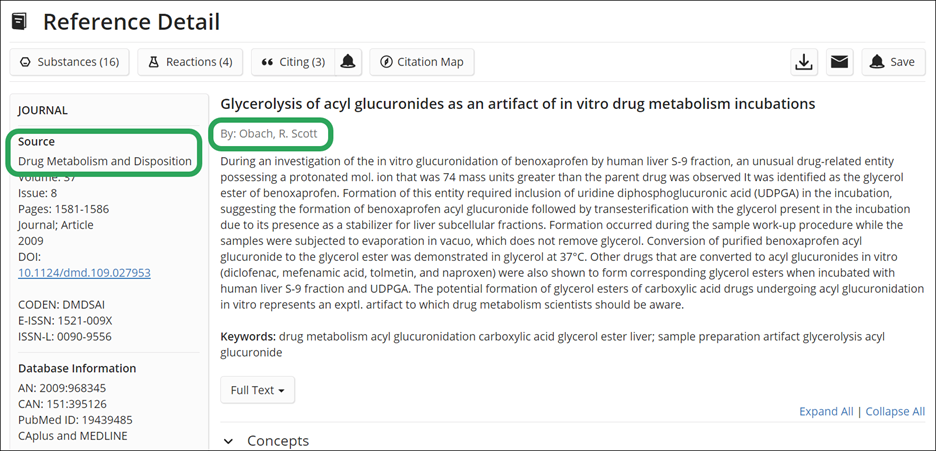Click the flask icon in Reactions
Image resolution: width=936 pixels, height=451 pixels.
[x=153, y=62]
